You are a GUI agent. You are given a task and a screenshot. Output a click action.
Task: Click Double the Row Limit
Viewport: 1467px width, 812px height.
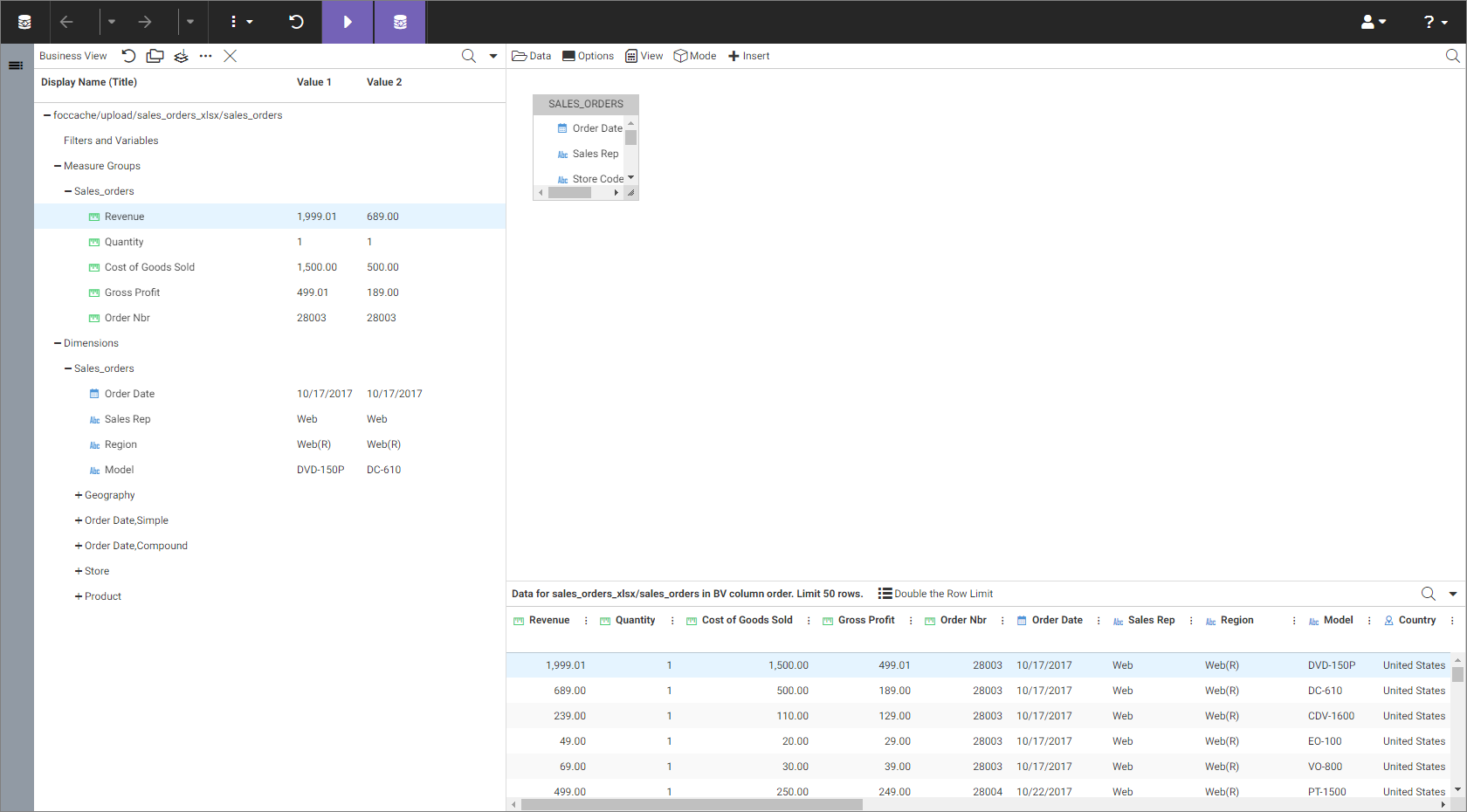click(x=935, y=594)
